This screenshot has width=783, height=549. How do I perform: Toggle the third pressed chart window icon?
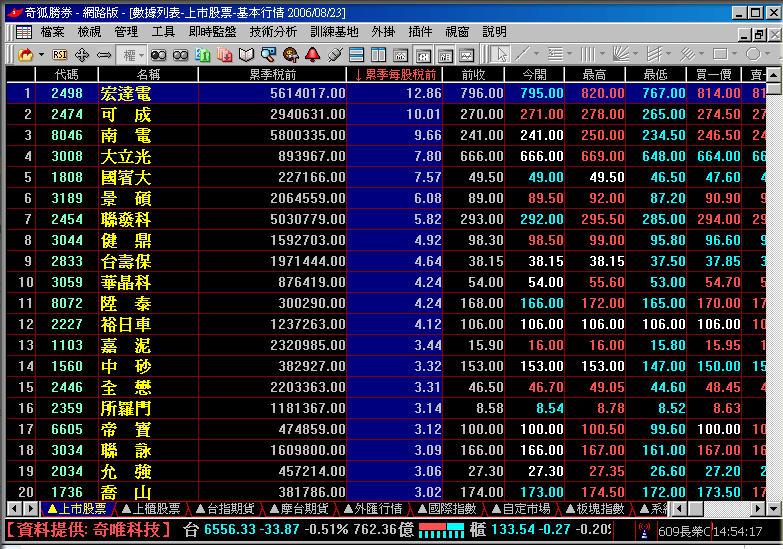coord(445,55)
